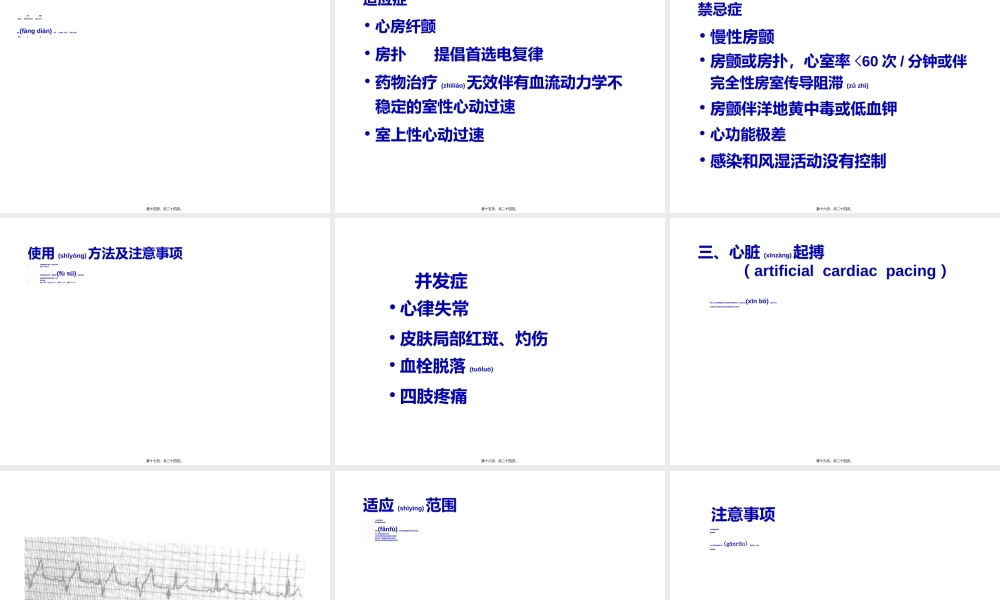This screenshot has width=1000, height=600.
Task: Select the 三、心脏起搏 slide
Action: (835, 341)
